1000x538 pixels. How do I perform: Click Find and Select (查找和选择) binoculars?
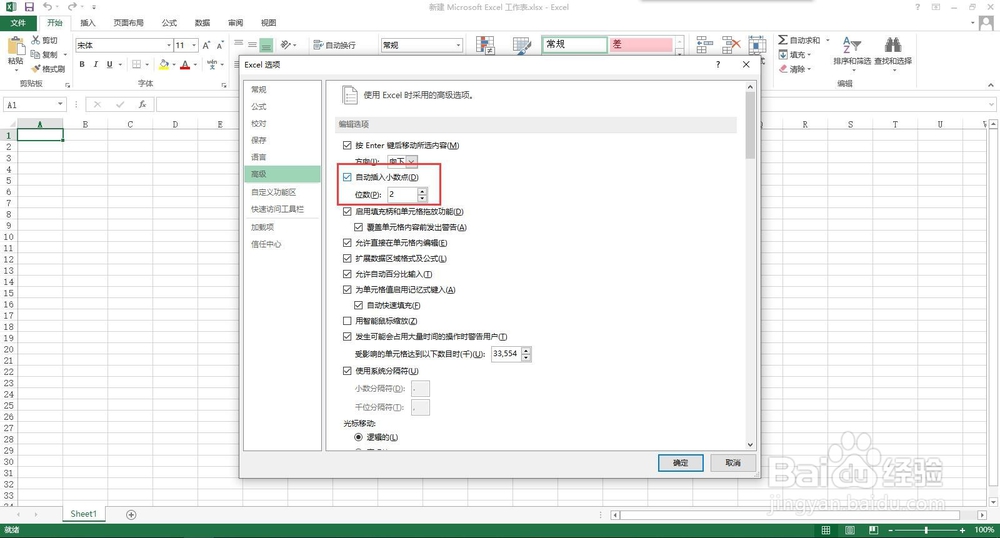893,45
